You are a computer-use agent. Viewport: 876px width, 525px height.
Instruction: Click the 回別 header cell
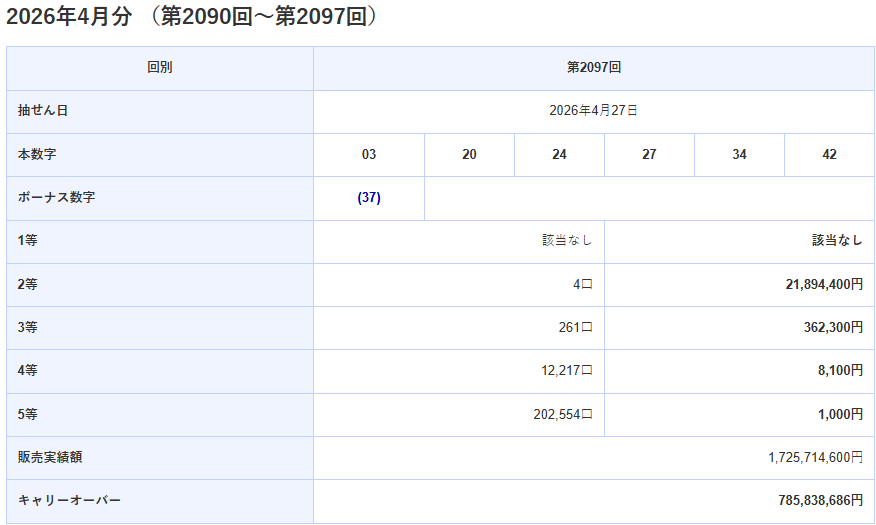(x=160, y=68)
